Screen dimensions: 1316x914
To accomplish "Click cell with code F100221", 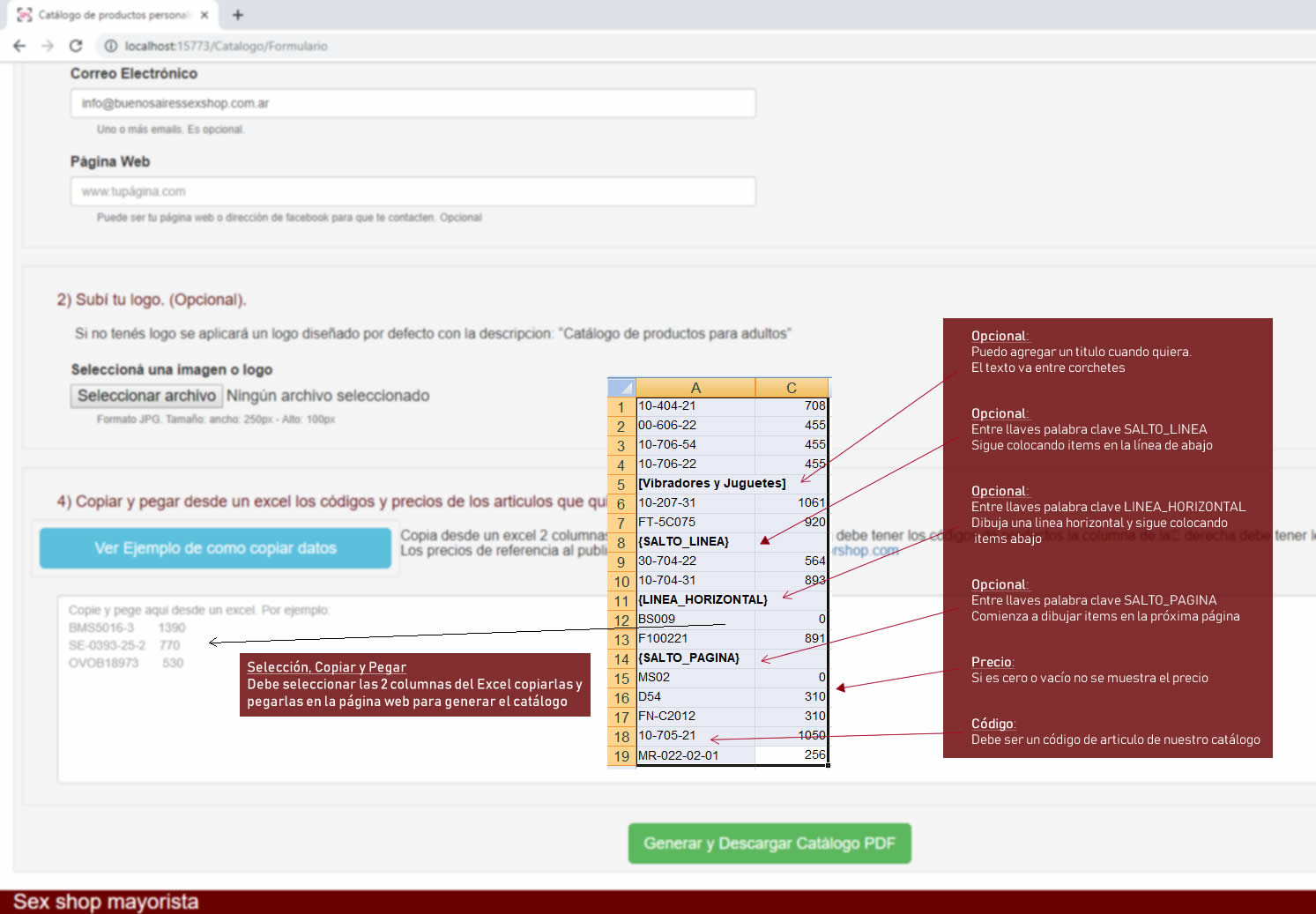I will [695, 638].
